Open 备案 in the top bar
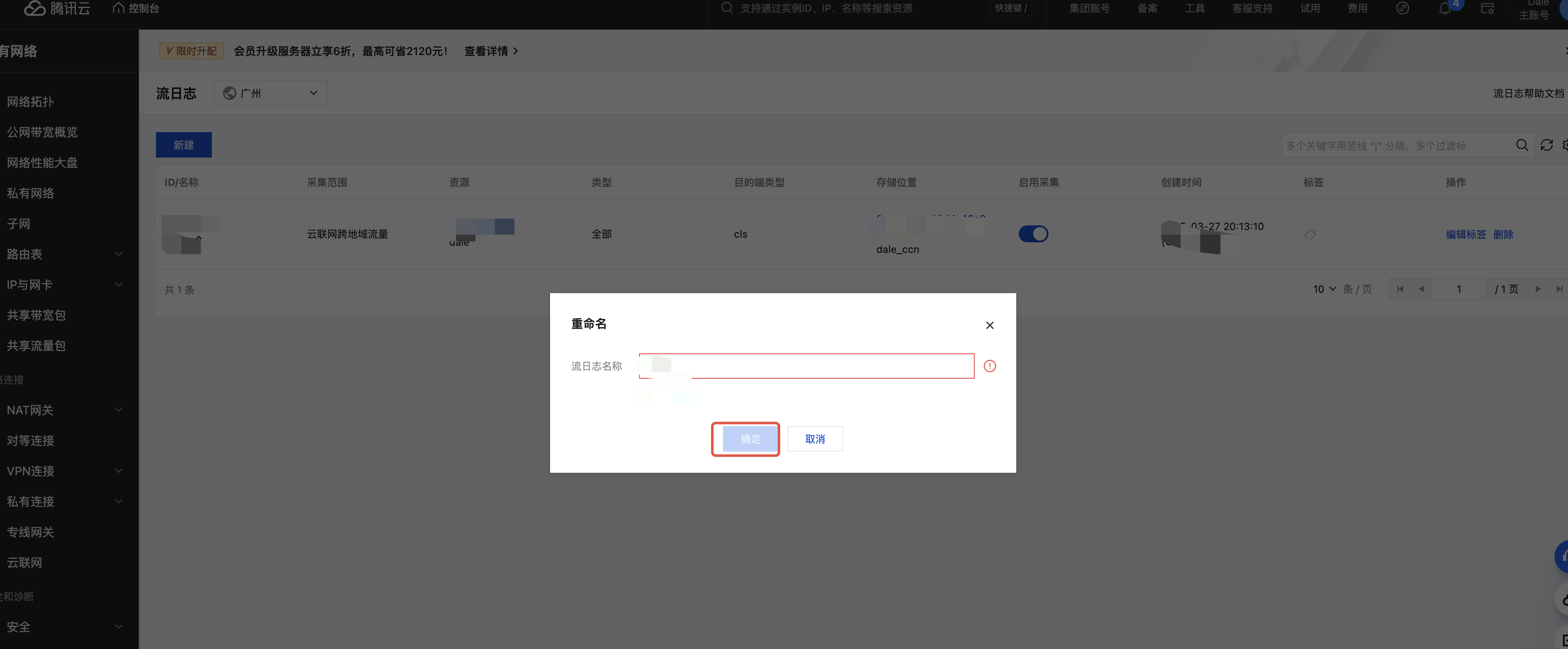The height and width of the screenshot is (649, 1568). (1147, 8)
